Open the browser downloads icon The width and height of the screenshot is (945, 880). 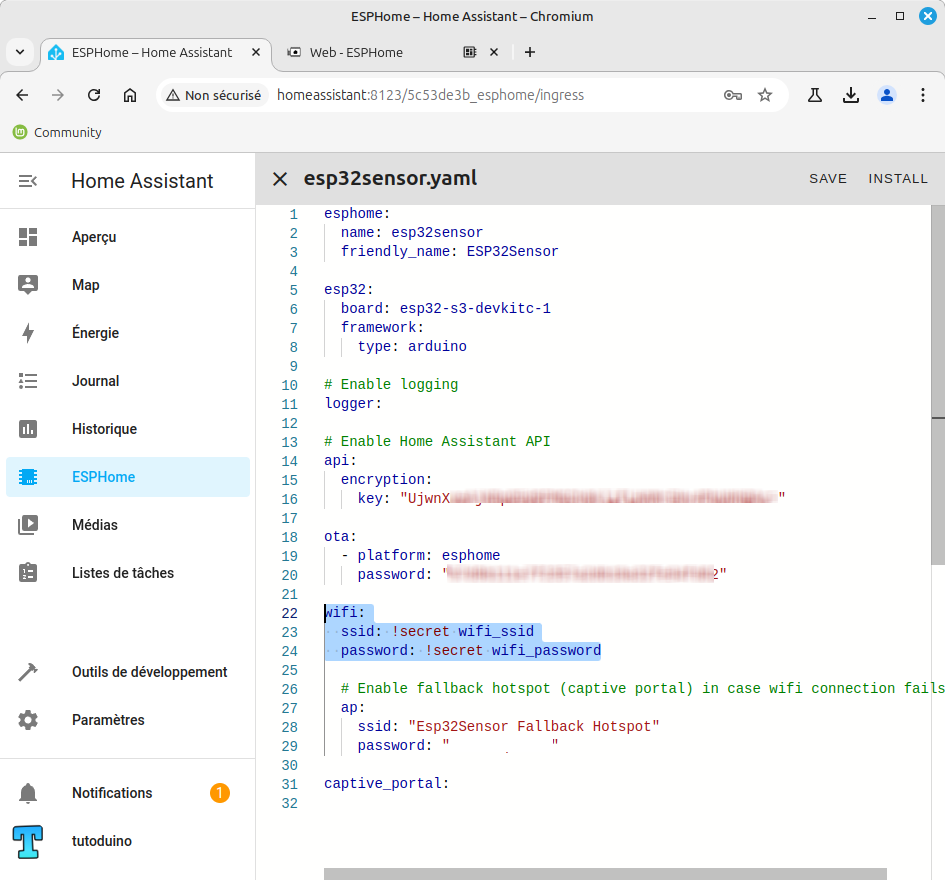[851, 95]
